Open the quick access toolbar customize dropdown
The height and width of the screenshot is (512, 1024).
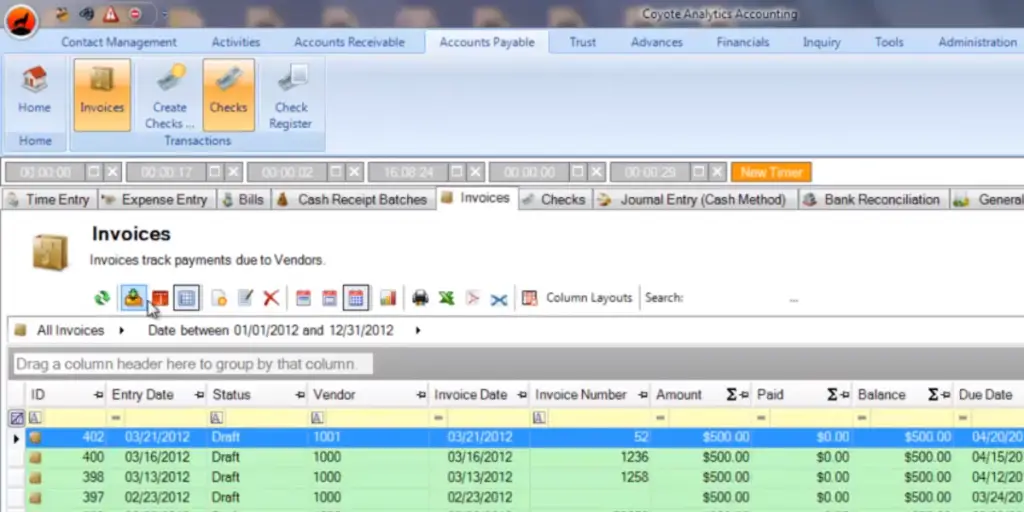click(164, 14)
